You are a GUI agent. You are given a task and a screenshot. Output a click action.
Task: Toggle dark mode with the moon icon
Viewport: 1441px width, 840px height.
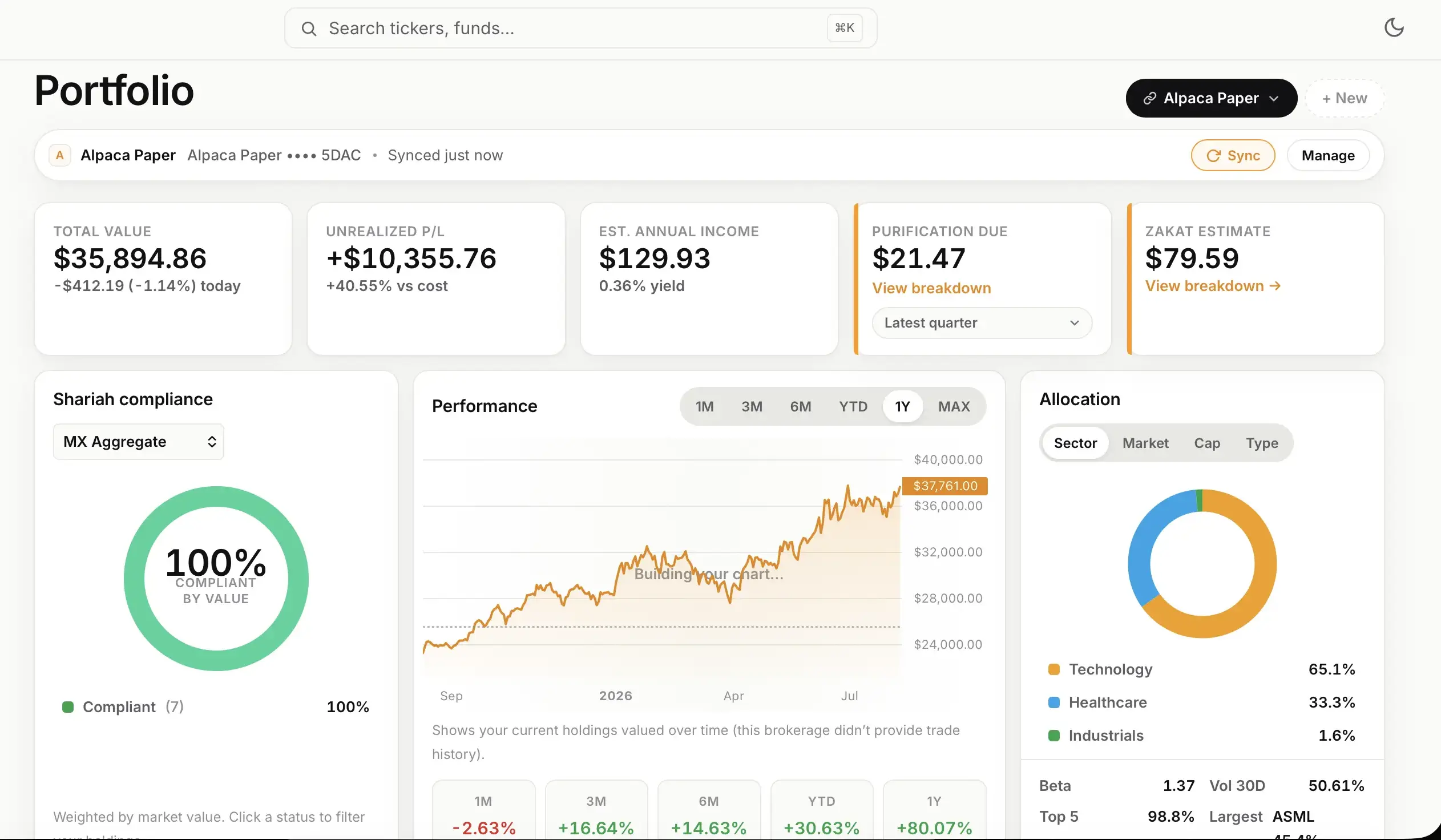tap(1394, 27)
